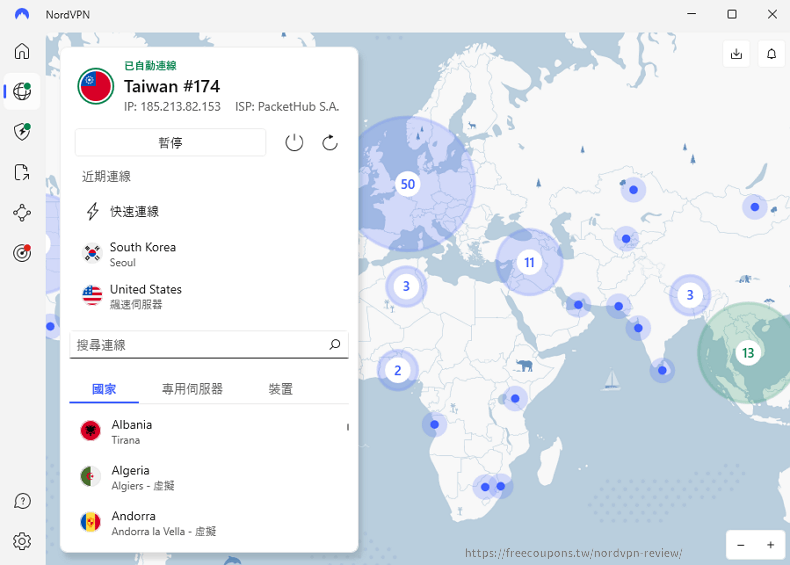This screenshot has height=565, width=790.
Task: Click the Europe cluster labeled 50
Action: [408, 184]
